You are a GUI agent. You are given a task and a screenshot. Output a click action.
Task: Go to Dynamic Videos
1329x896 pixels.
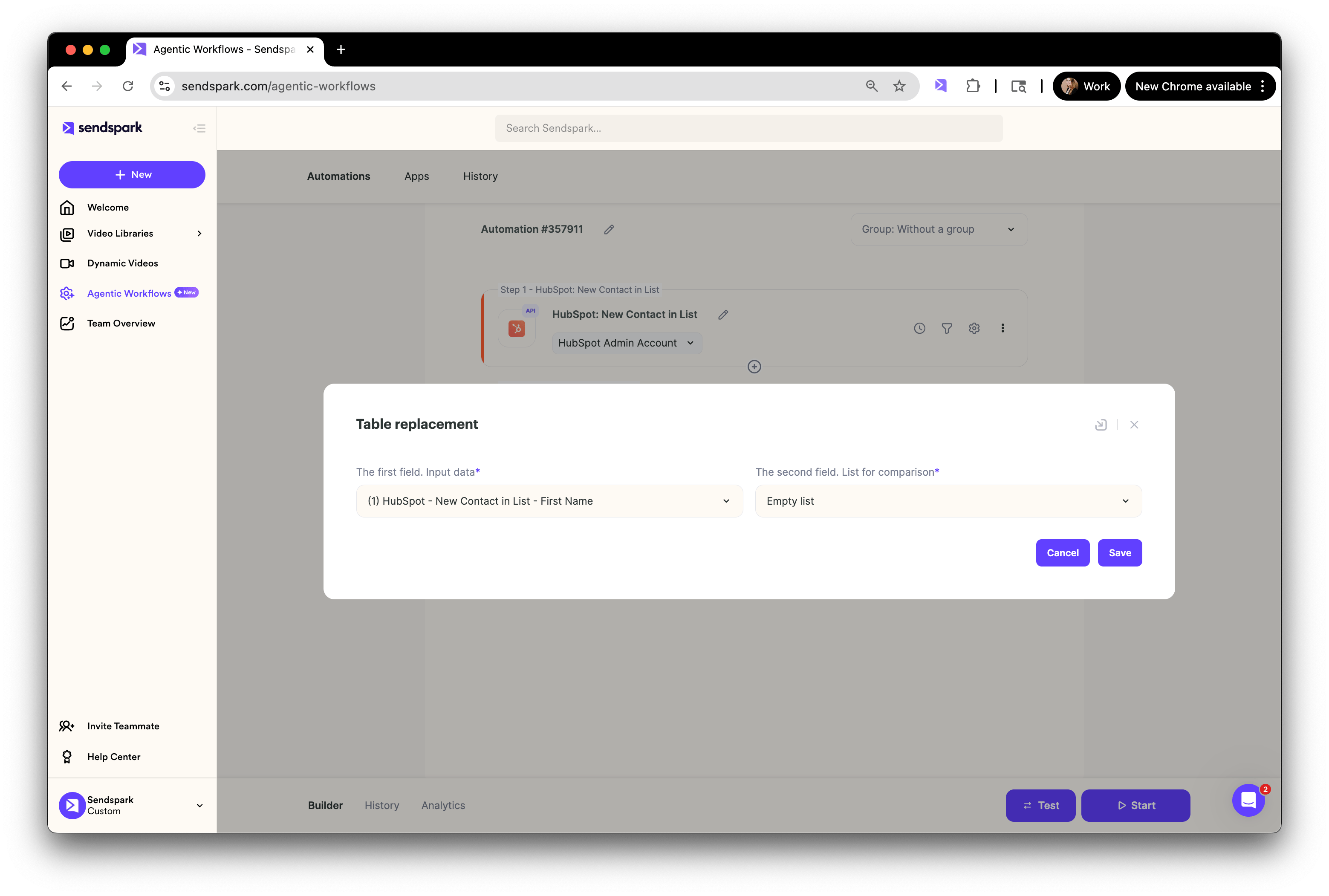tap(123, 263)
